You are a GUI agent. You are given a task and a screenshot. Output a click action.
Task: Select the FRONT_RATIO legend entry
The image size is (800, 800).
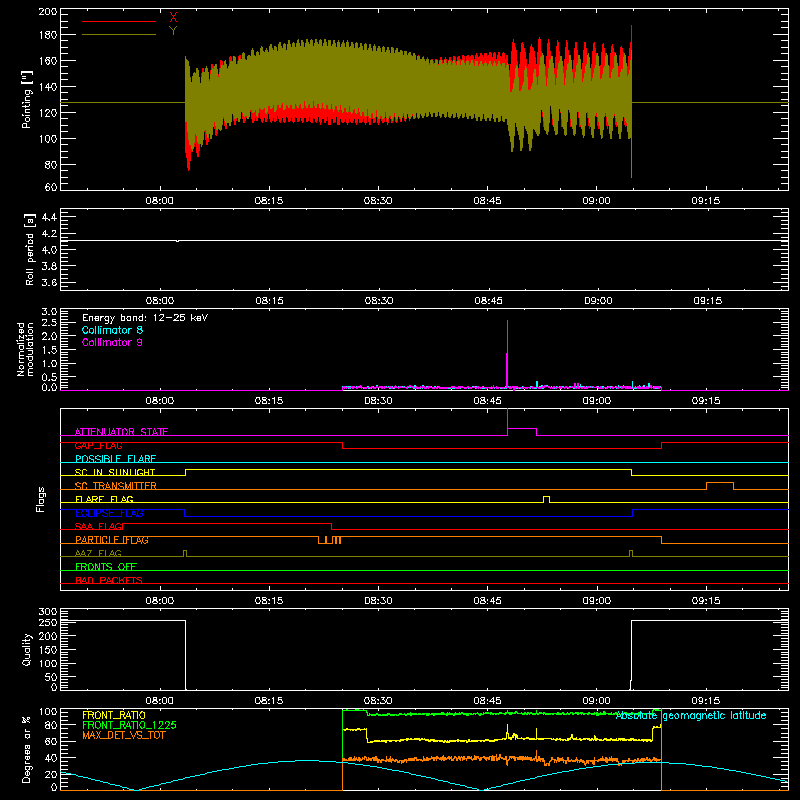114,715
